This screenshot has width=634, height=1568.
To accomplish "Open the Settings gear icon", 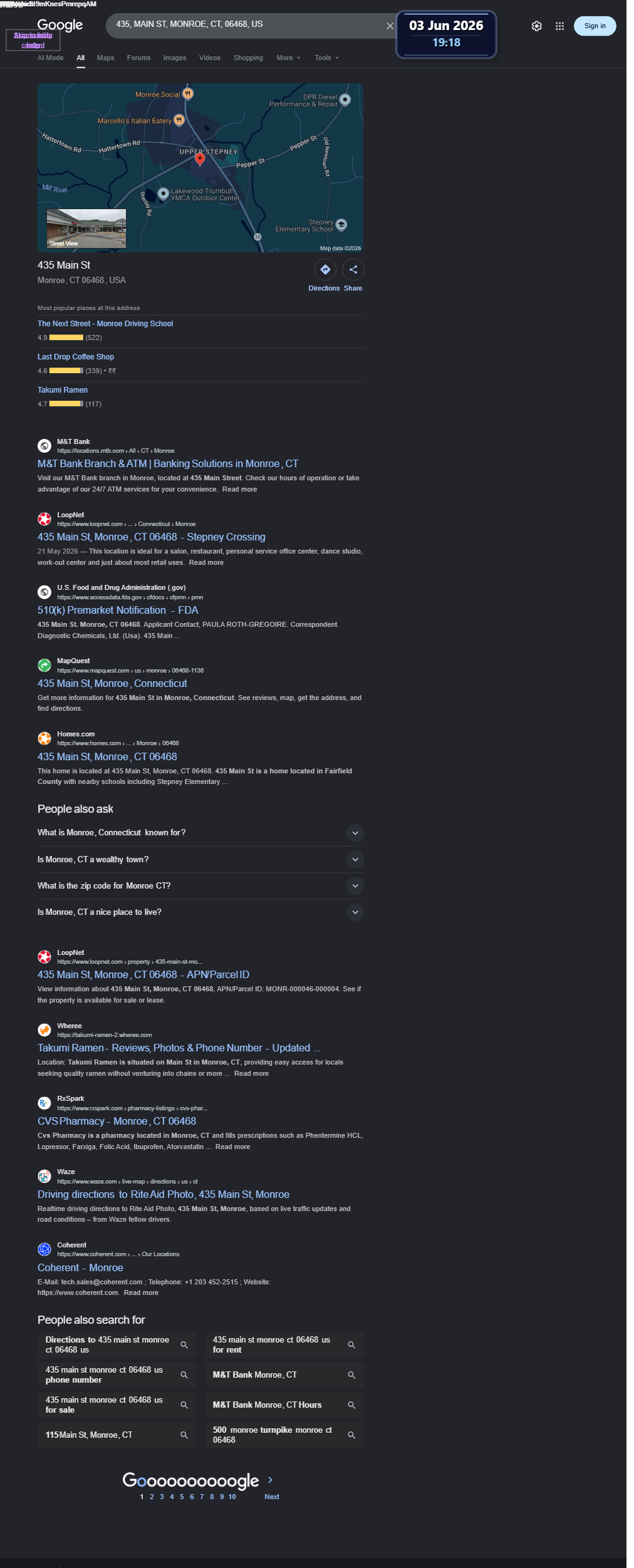I will click(x=537, y=26).
